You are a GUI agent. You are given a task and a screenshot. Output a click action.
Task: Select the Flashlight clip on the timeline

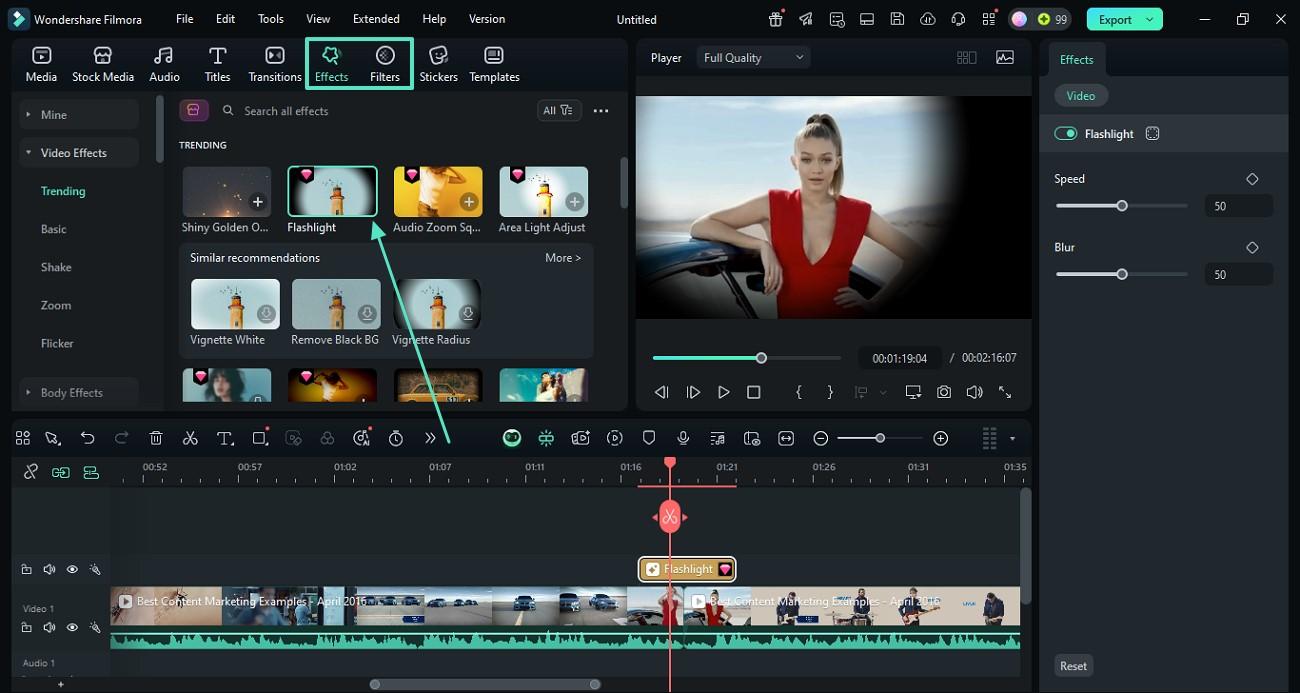(688, 570)
